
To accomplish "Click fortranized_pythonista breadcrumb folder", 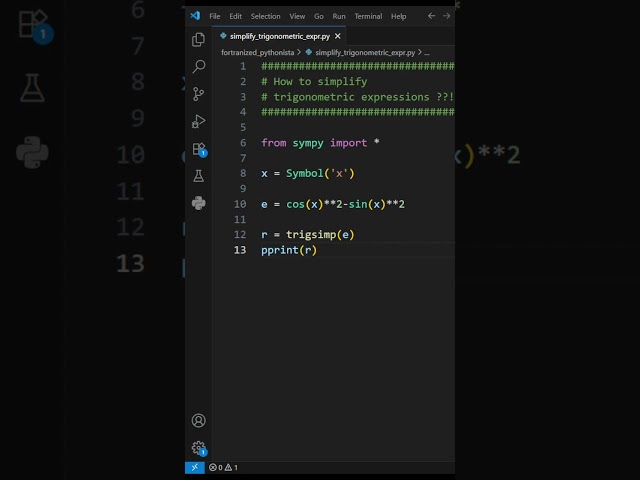I will (x=258, y=53).
